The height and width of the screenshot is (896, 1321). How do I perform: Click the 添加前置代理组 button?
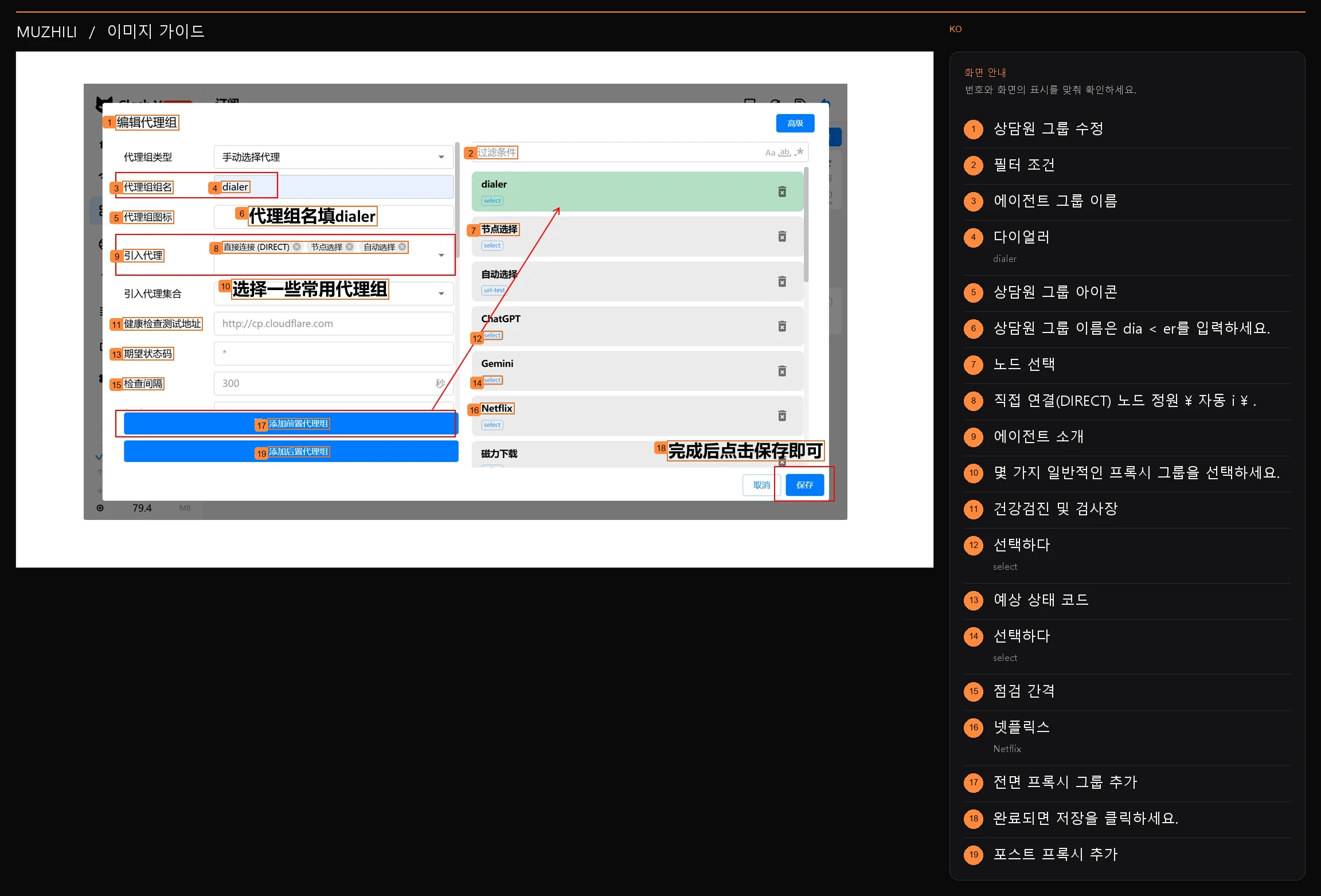tap(291, 424)
